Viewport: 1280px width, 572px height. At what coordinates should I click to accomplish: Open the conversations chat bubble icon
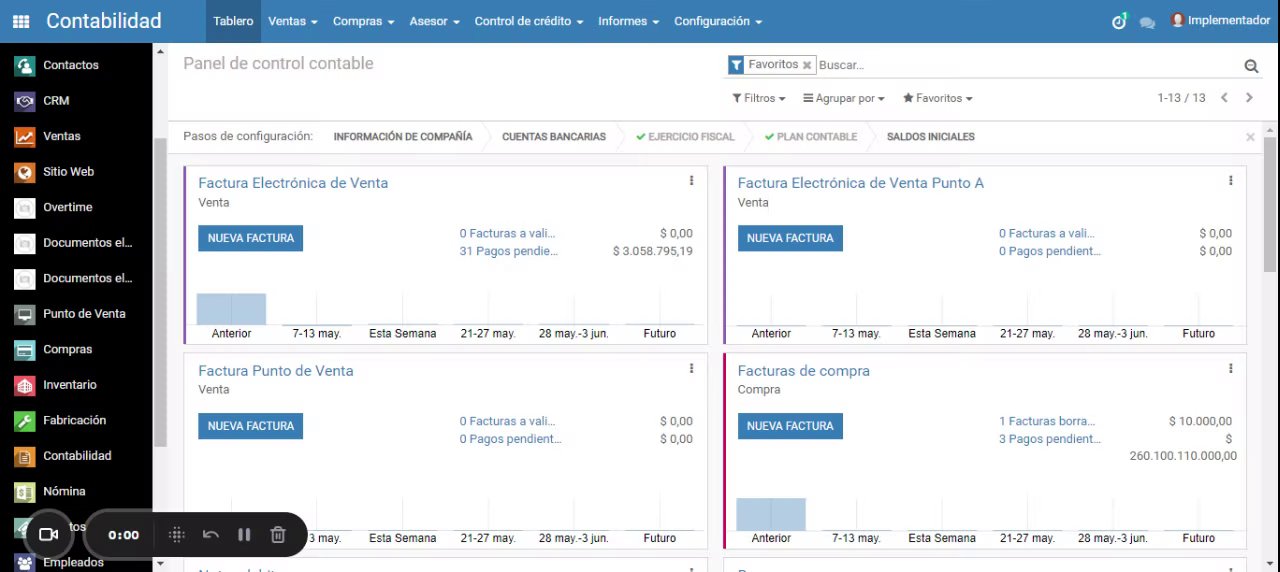coord(1147,22)
